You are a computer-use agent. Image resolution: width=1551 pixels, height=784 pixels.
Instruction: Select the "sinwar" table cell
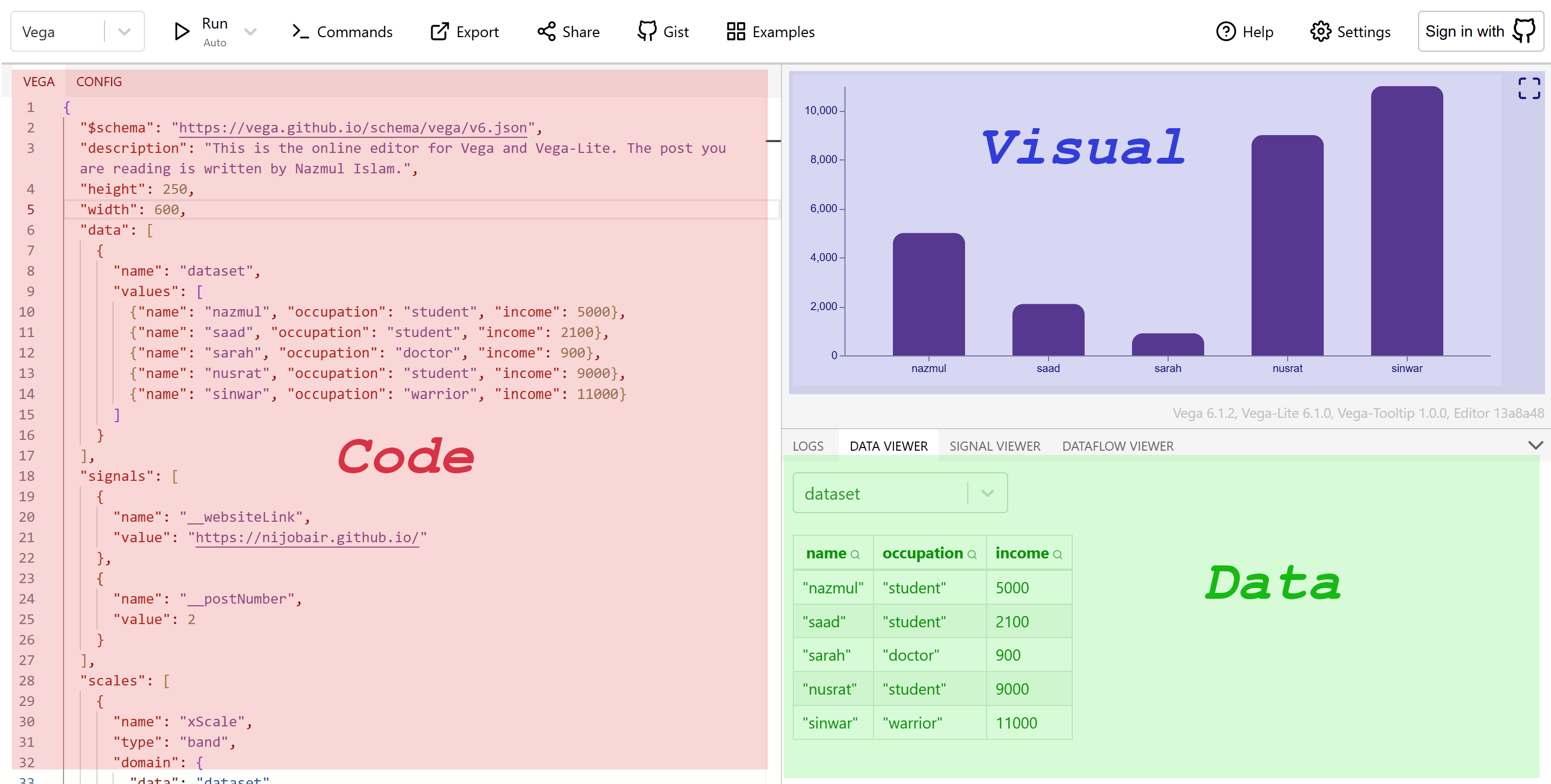point(833,723)
